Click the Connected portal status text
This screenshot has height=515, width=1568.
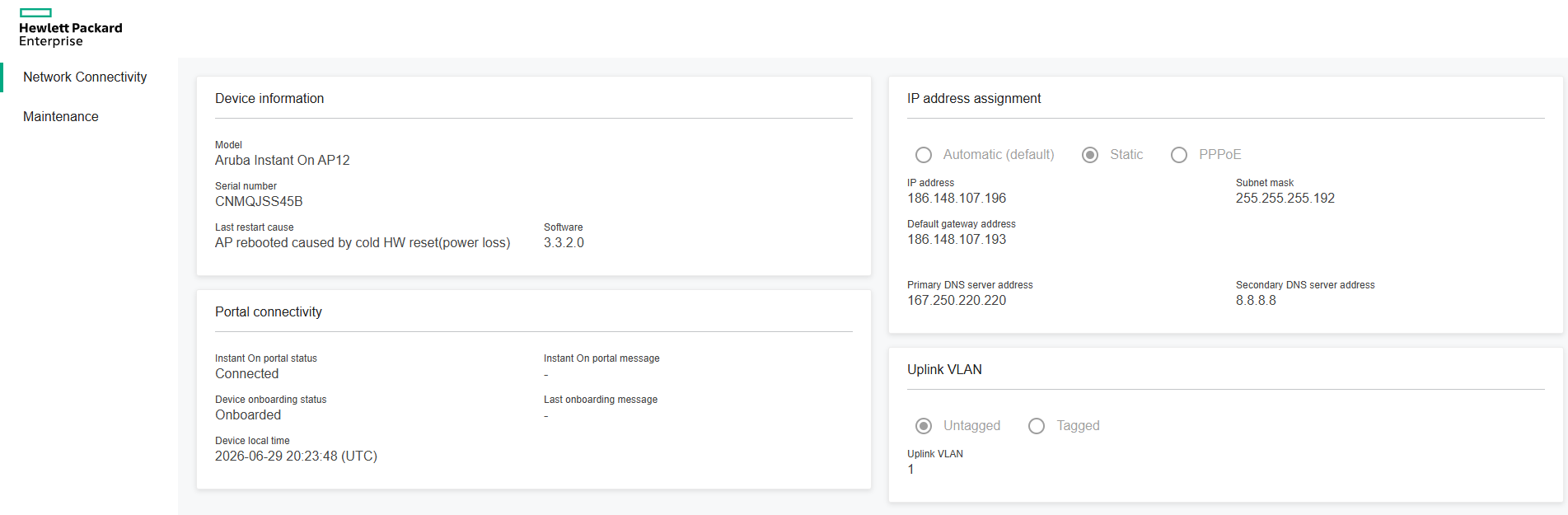[x=247, y=374]
